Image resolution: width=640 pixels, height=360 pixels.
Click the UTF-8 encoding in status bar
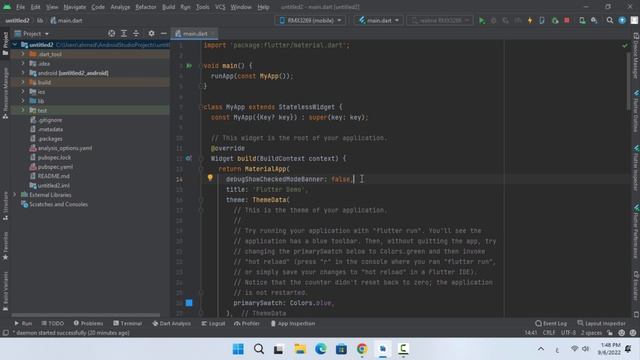568,333
